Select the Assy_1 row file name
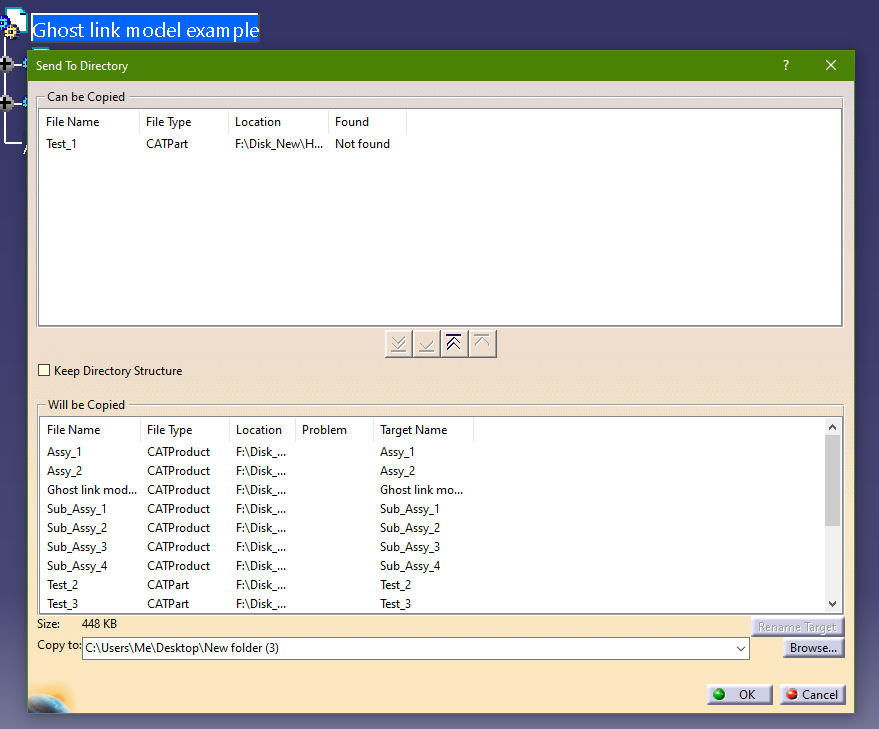This screenshot has width=879, height=729. 64,452
